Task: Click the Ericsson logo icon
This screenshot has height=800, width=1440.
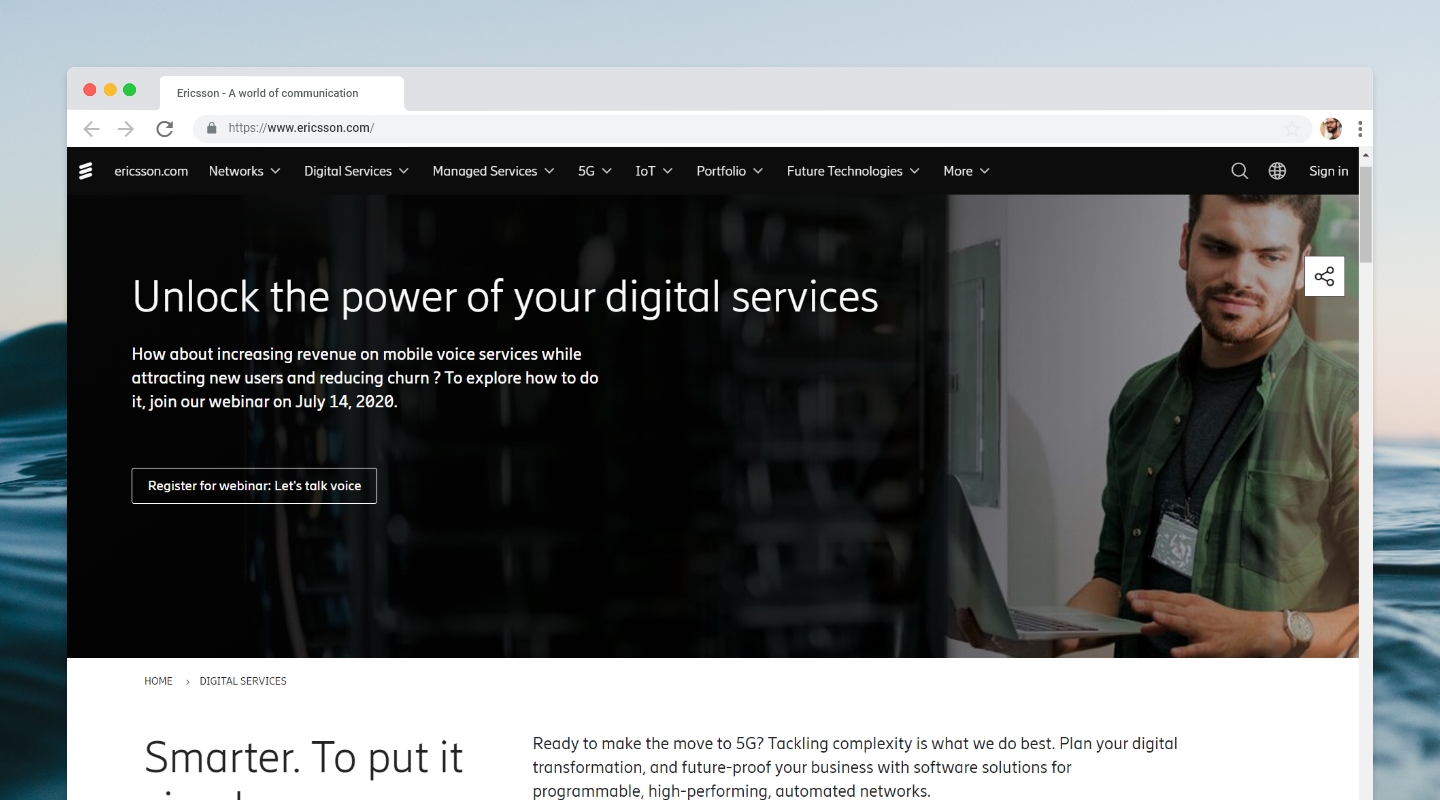Action: coord(86,171)
